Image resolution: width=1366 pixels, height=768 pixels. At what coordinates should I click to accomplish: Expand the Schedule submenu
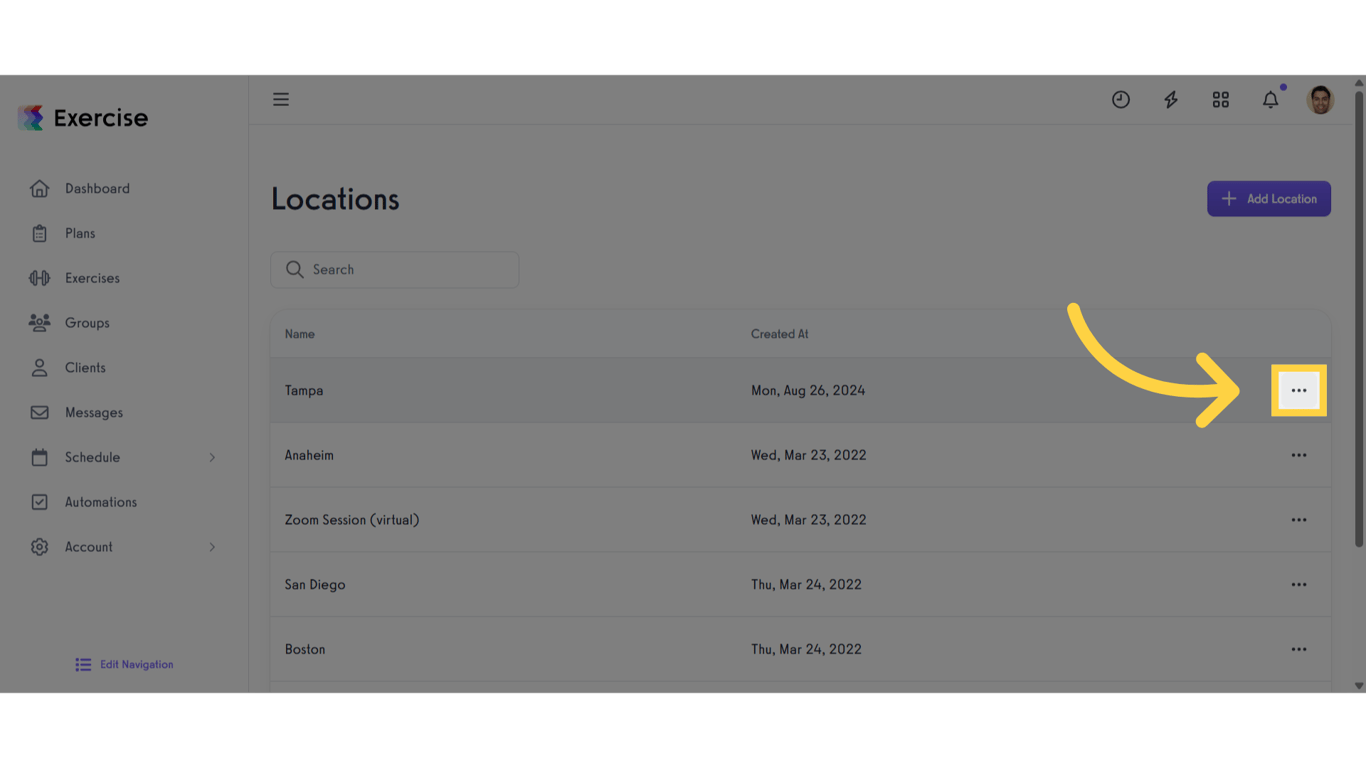pyautogui.click(x=212, y=457)
